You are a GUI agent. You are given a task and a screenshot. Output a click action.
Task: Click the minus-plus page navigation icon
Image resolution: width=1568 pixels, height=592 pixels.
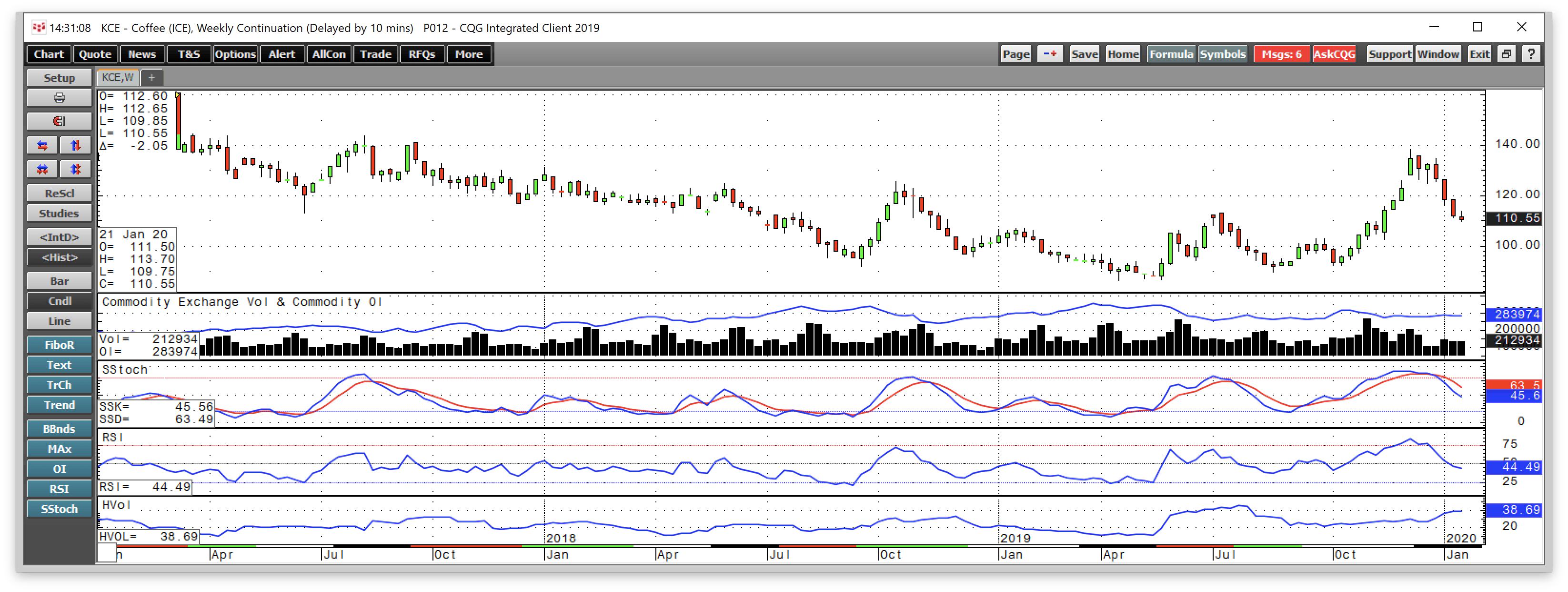point(1050,54)
